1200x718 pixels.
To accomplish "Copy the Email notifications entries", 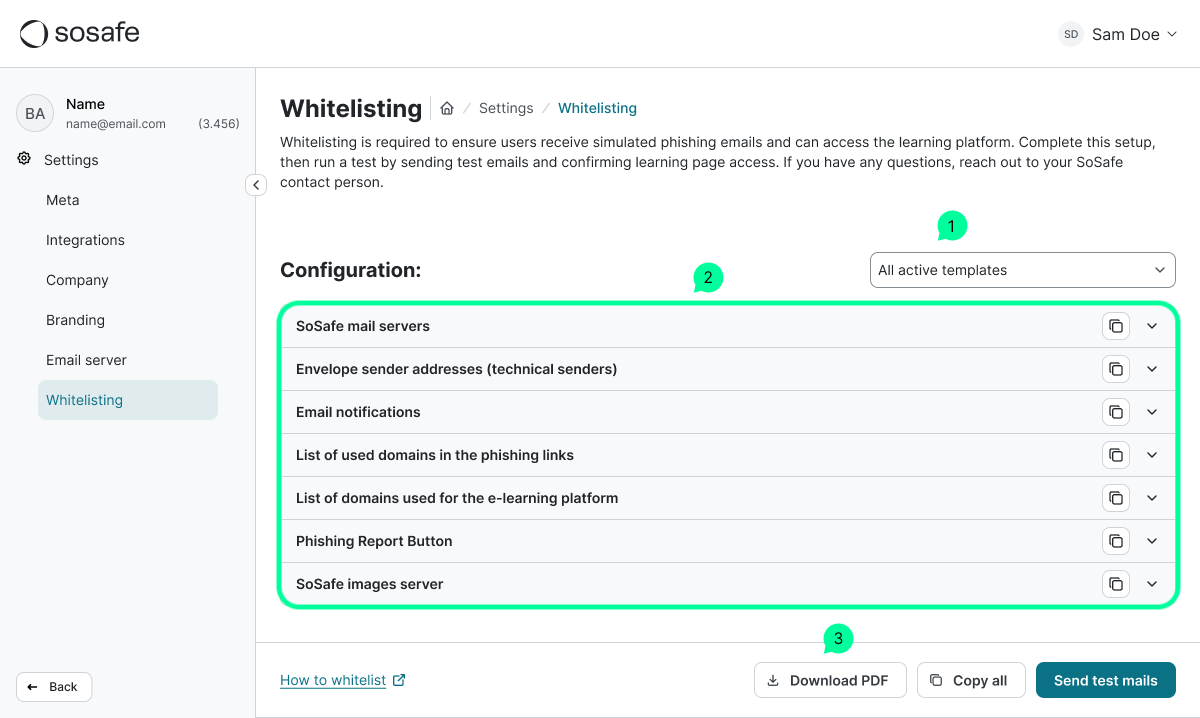I will 1115,411.
